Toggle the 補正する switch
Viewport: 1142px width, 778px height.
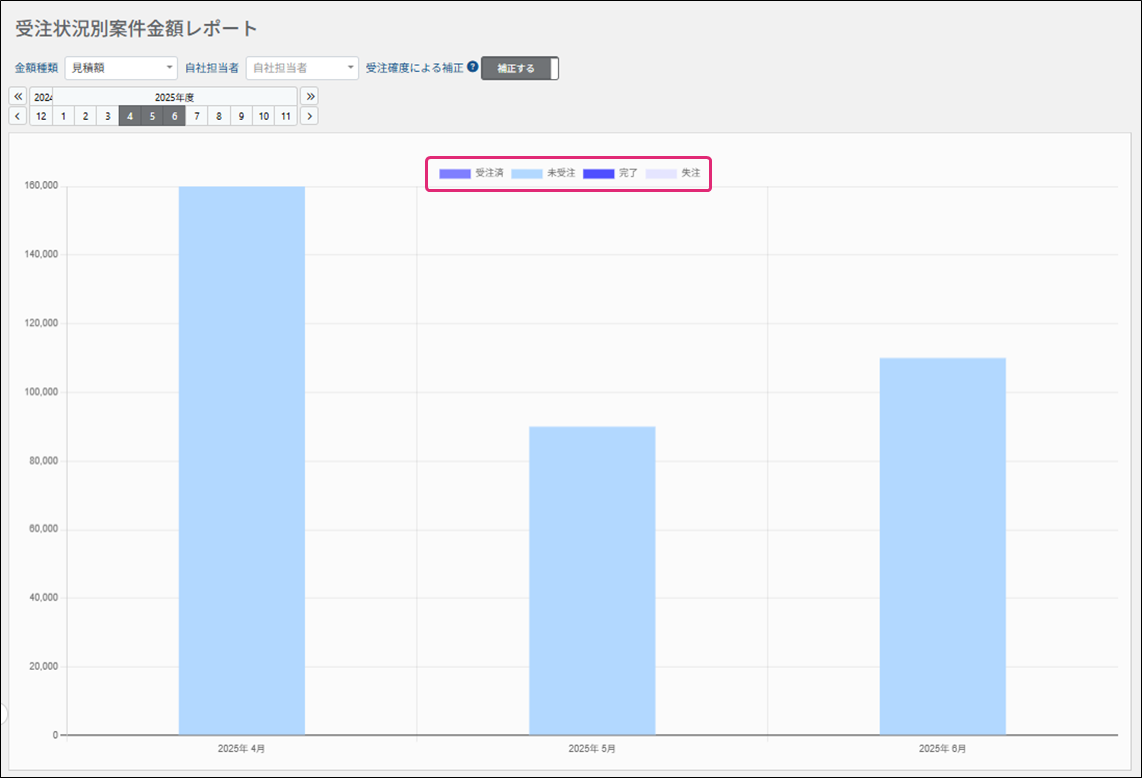click(x=519, y=68)
